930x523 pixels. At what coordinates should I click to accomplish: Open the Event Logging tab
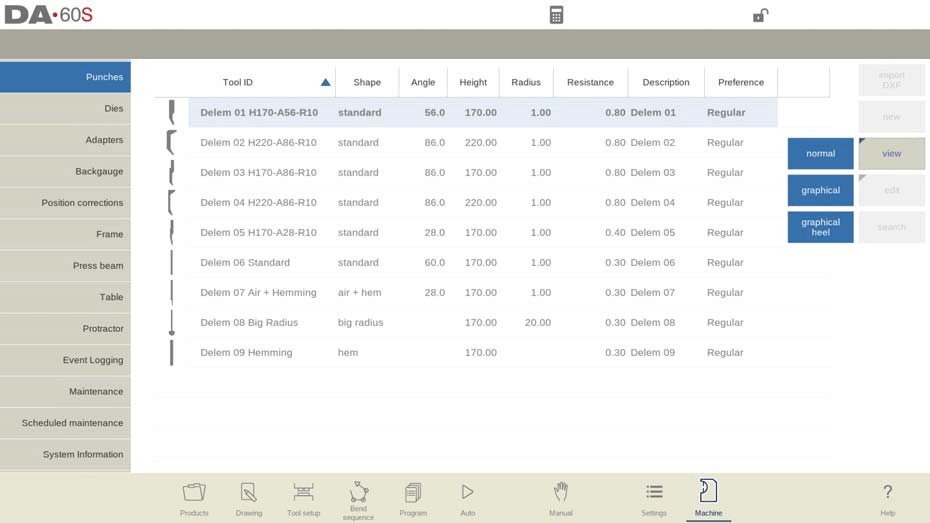(65, 360)
